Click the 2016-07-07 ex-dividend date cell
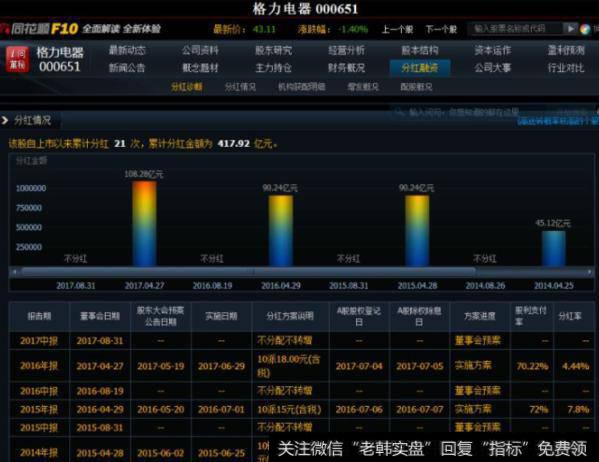Image resolution: width=599 pixels, height=462 pixels. (419, 409)
